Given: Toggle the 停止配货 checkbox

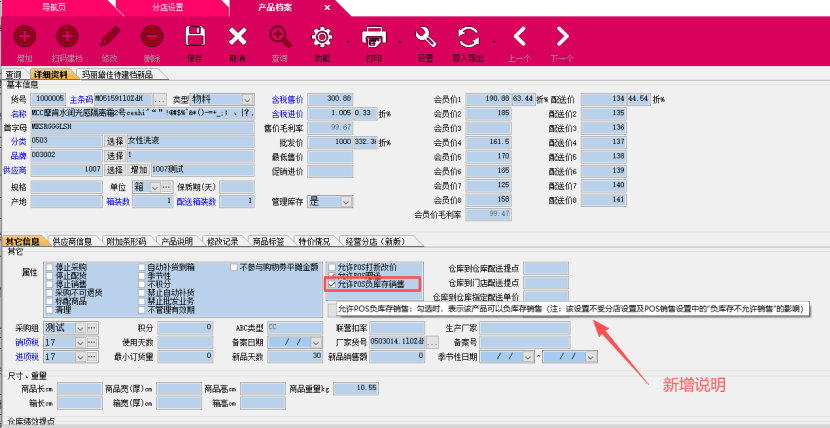Looking at the screenshot, I should coord(50,276).
